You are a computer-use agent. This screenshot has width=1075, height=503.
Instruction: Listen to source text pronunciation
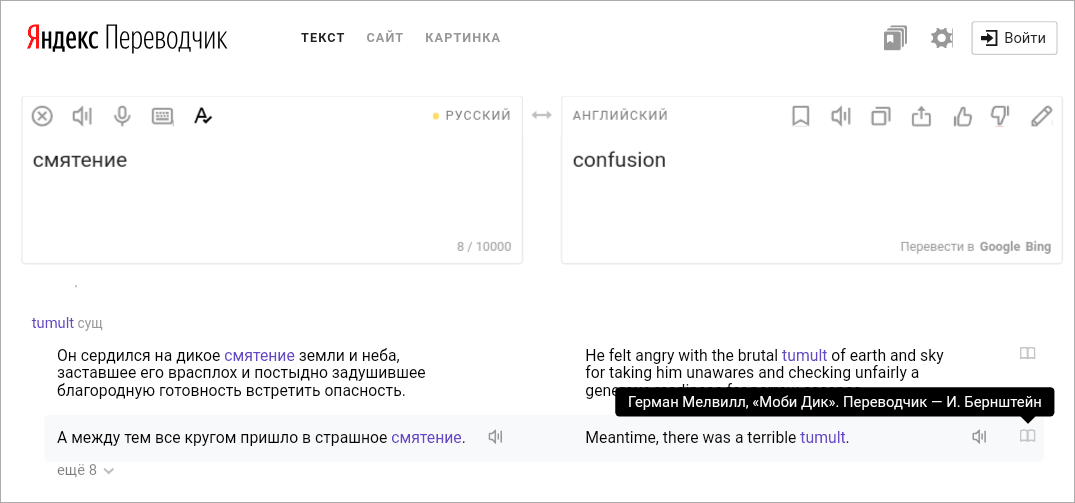(82, 116)
